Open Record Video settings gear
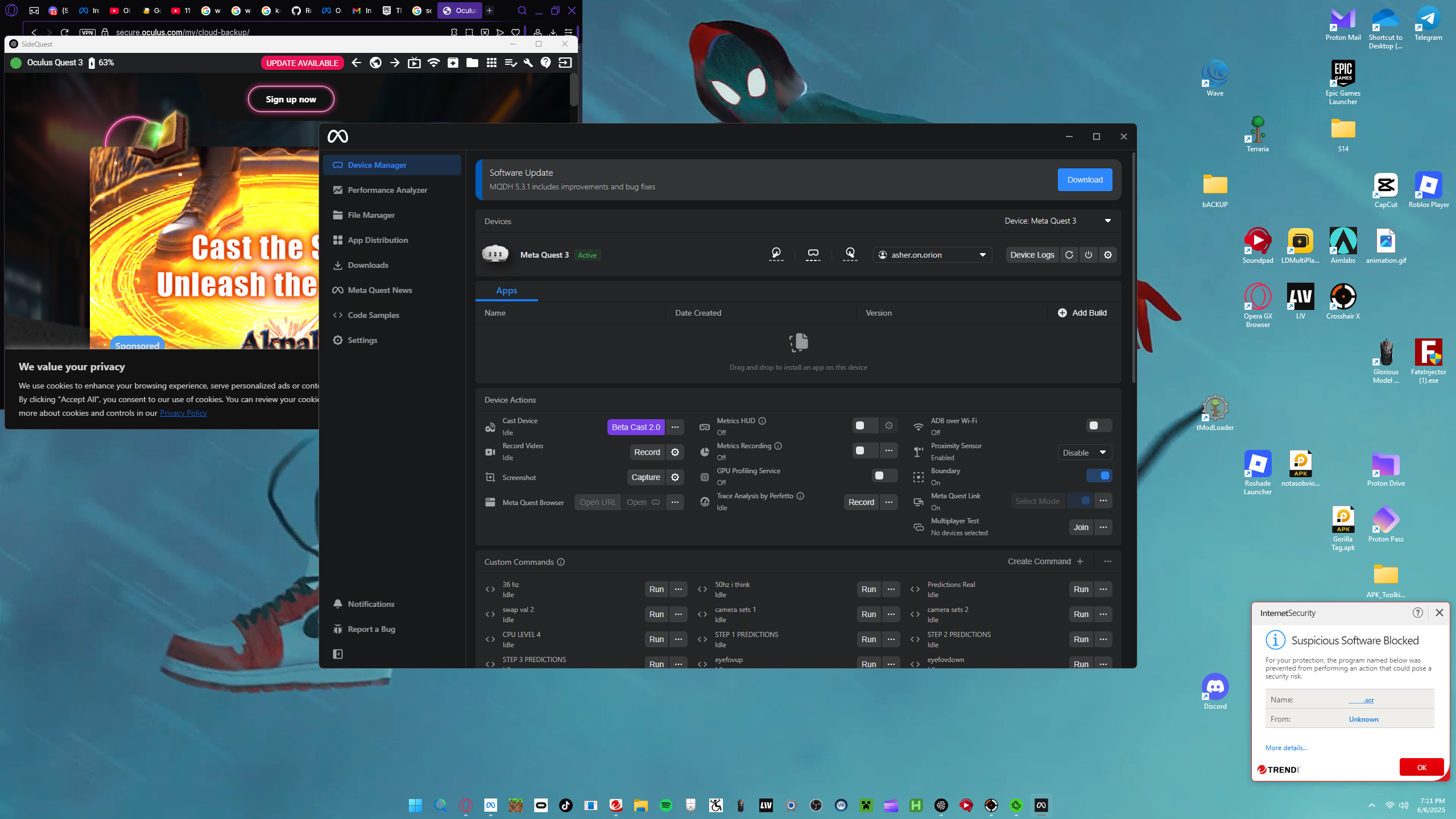 [675, 452]
